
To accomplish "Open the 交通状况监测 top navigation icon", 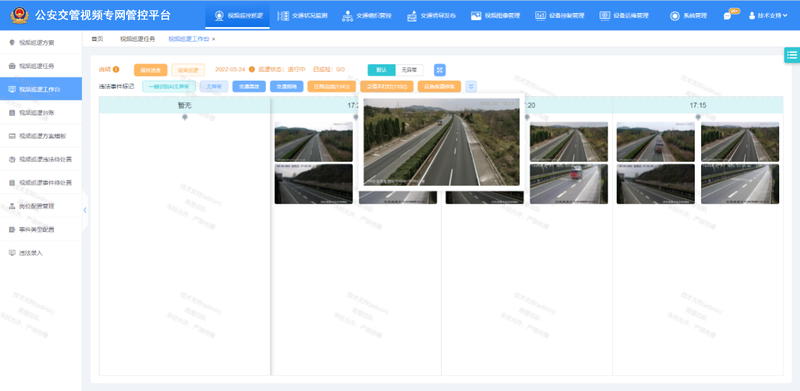I will (283, 15).
